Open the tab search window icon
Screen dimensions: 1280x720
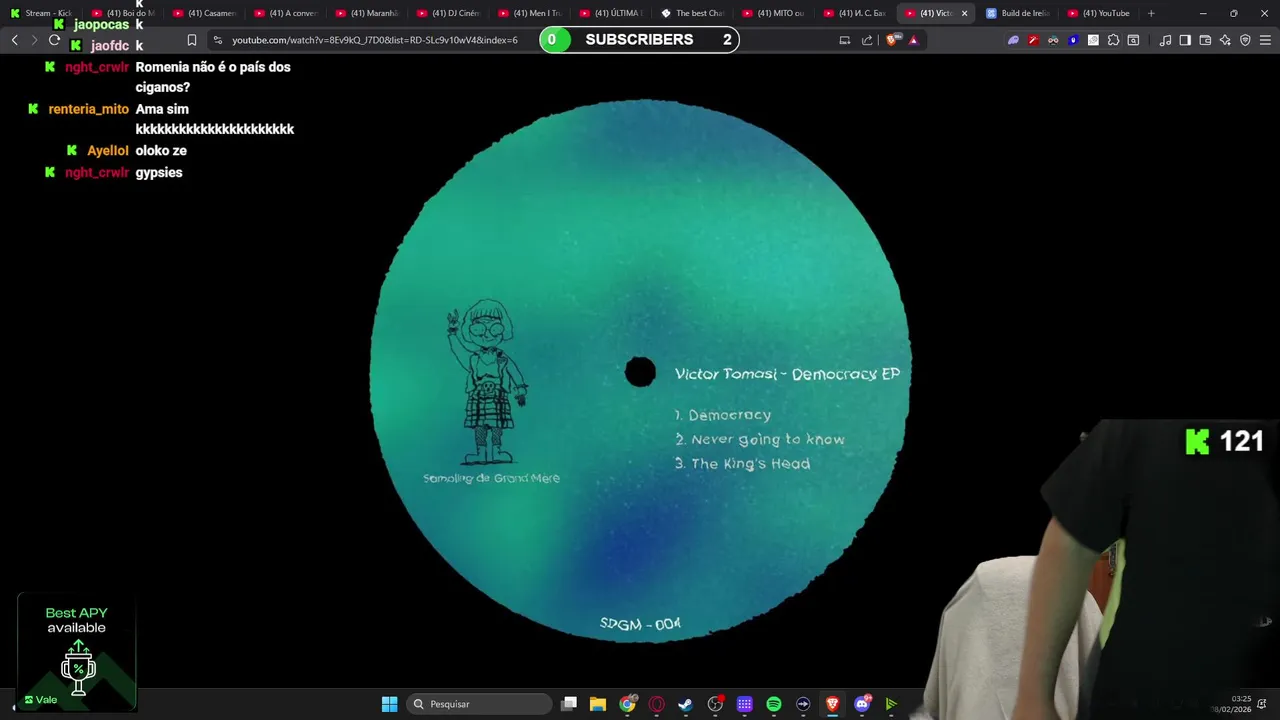click(x=1133, y=40)
